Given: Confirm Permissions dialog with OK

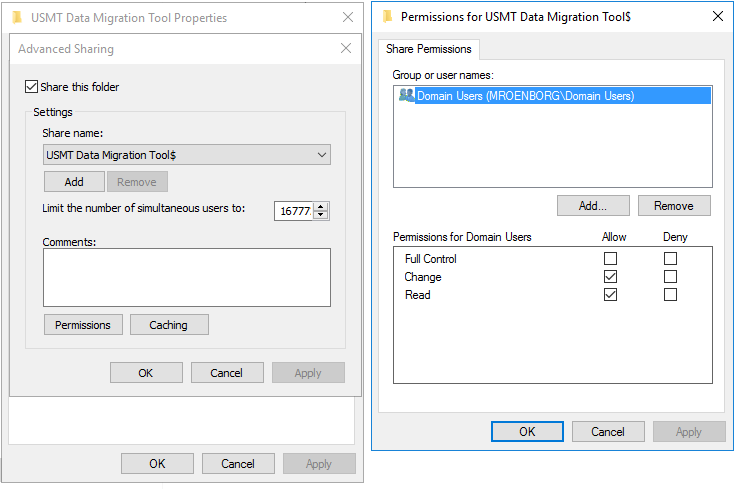Looking at the screenshot, I should [x=527, y=431].
